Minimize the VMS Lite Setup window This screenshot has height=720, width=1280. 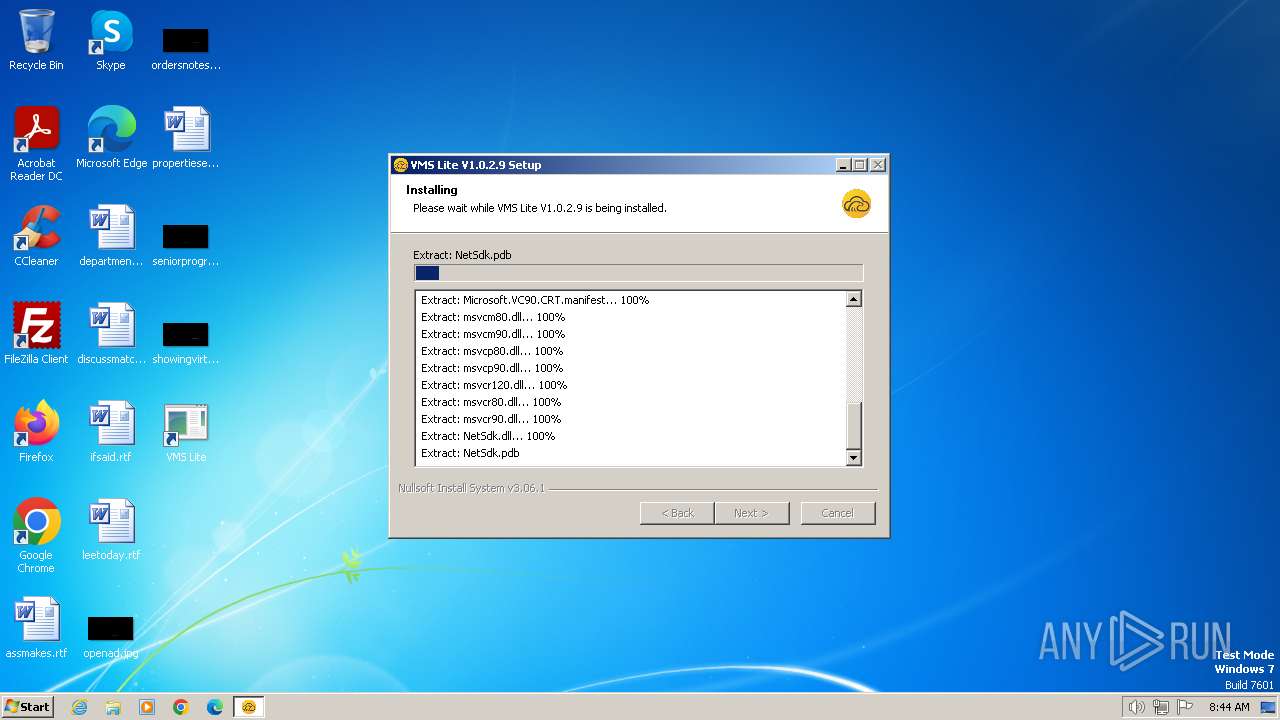tap(843, 165)
